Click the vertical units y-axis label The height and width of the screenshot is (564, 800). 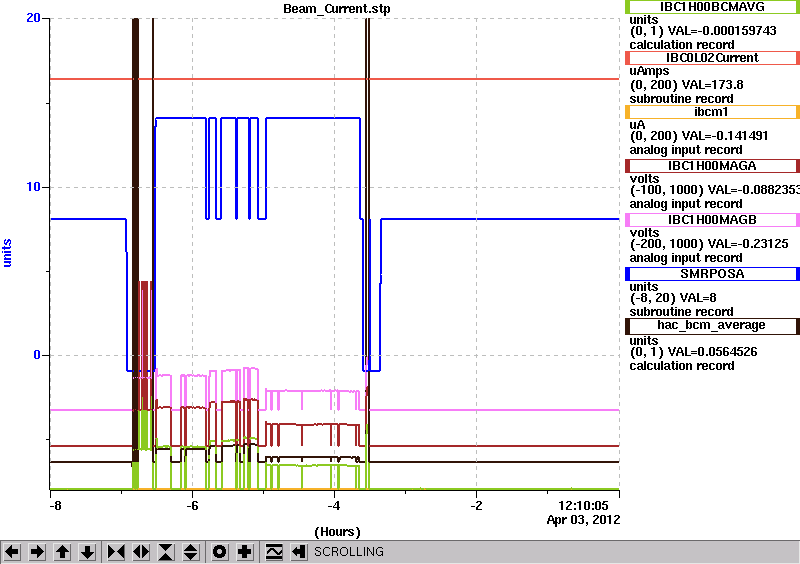7,253
